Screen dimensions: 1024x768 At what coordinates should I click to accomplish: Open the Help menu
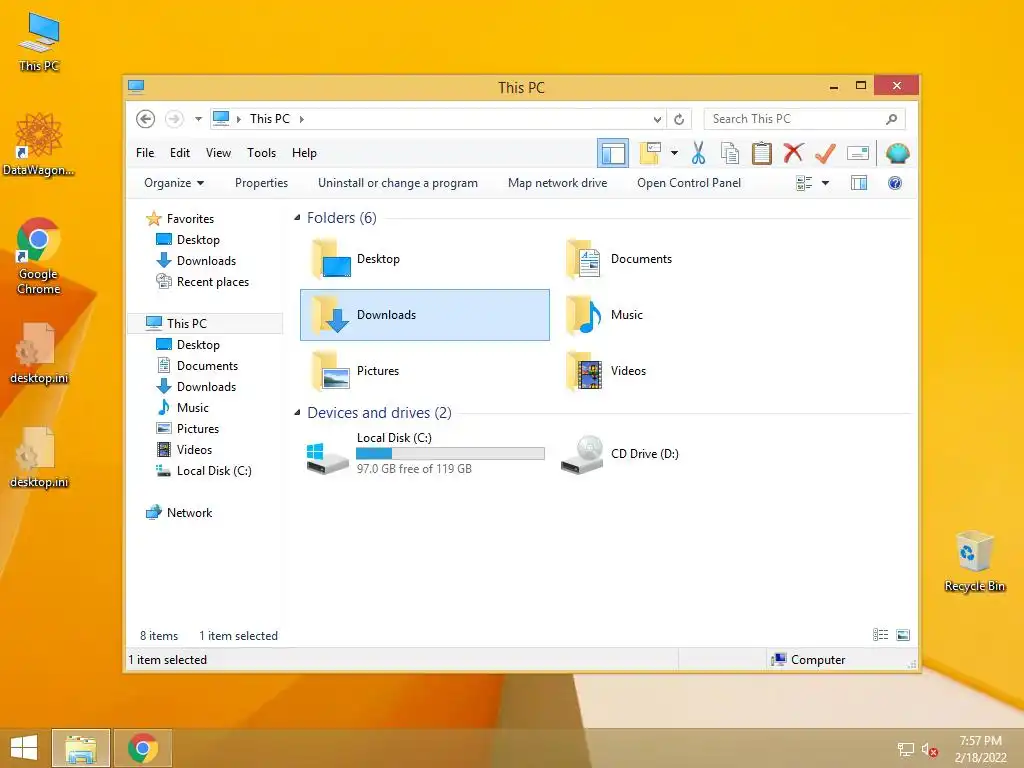[304, 153]
